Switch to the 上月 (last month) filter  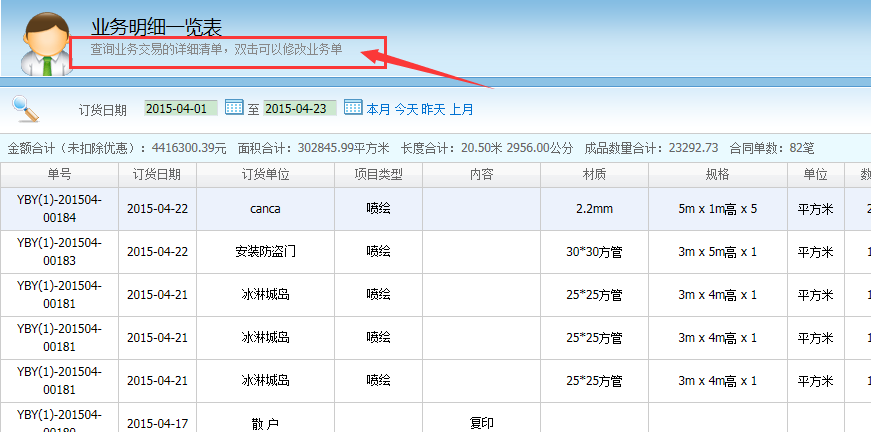[461, 110]
